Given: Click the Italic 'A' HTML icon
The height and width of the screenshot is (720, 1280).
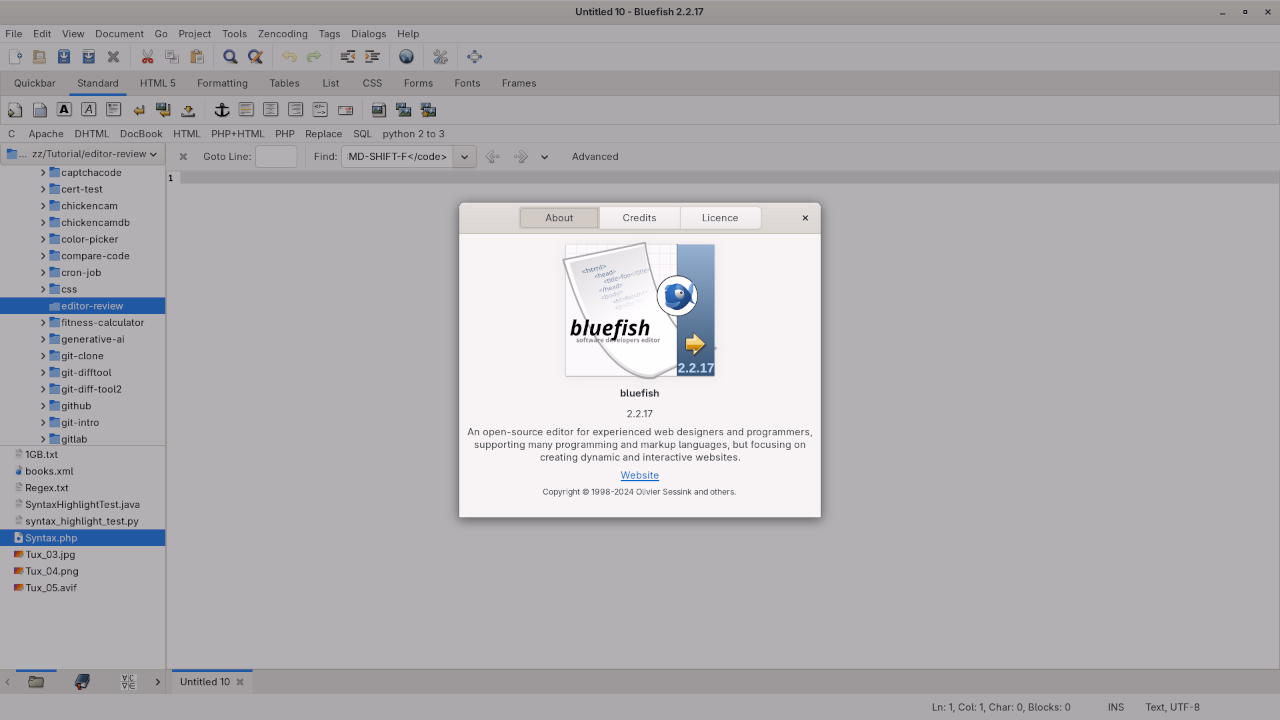Looking at the screenshot, I should 89,110.
